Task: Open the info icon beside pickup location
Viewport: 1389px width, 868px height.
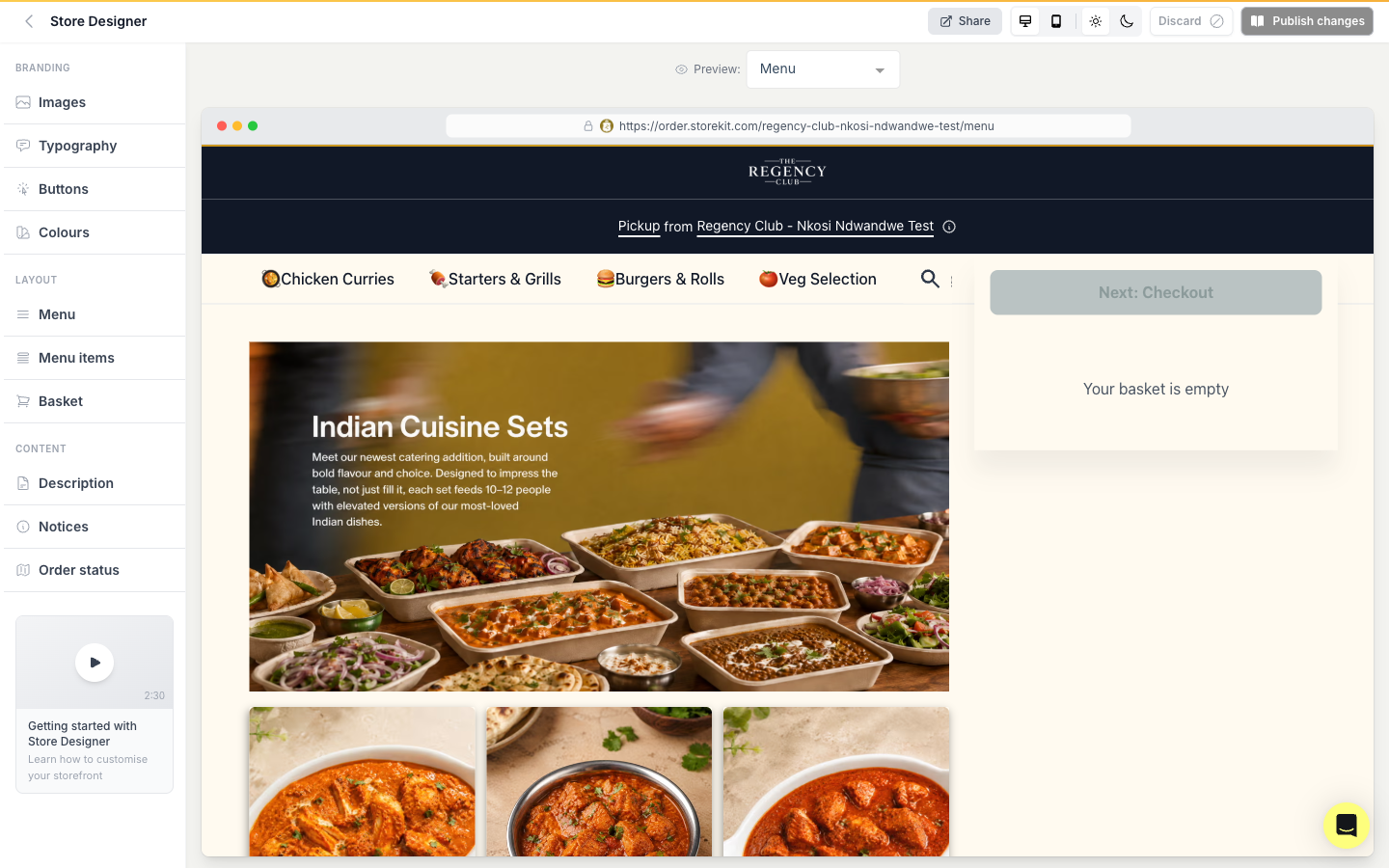Action: pyautogui.click(x=949, y=227)
